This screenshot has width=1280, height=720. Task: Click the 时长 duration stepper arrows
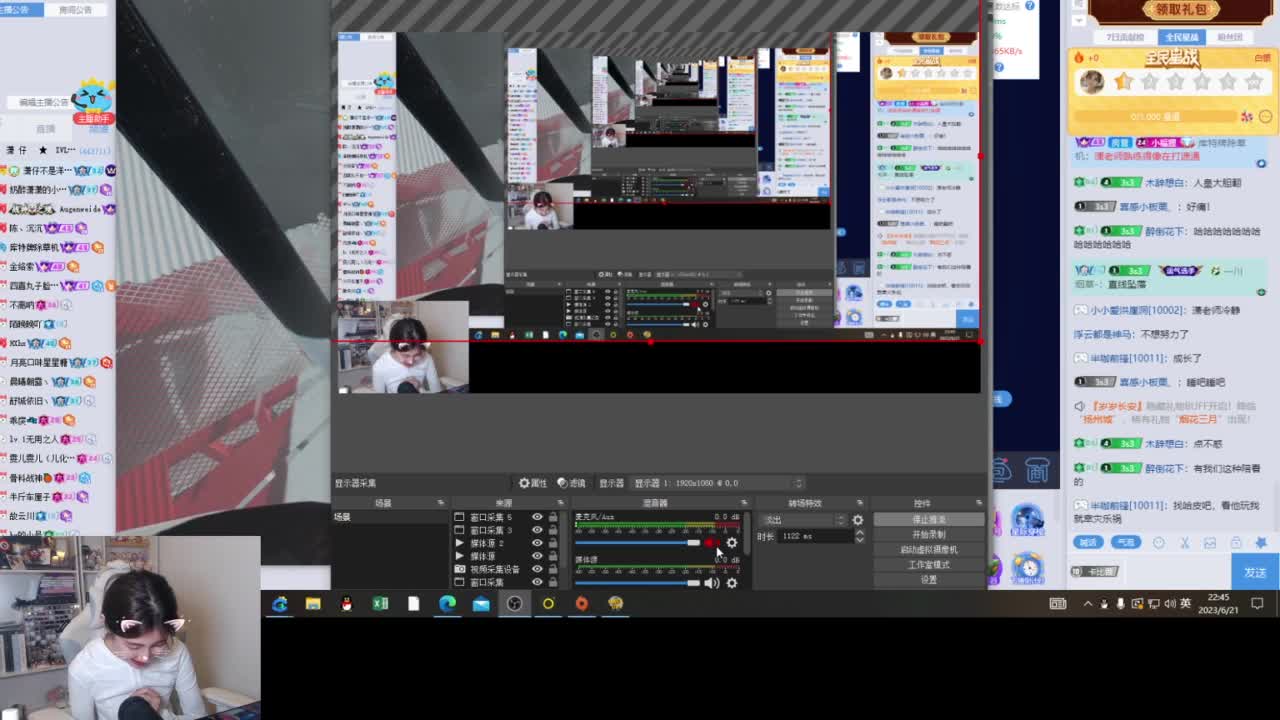859,536
